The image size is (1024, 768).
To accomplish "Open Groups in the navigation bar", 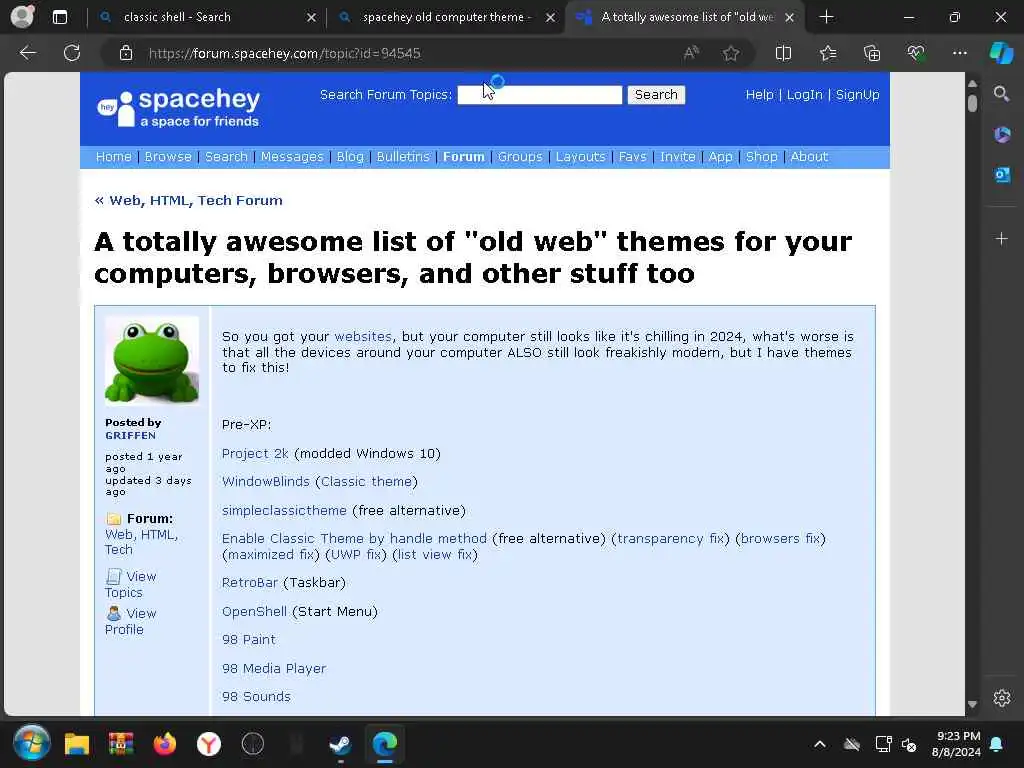I will click(520, 157).
